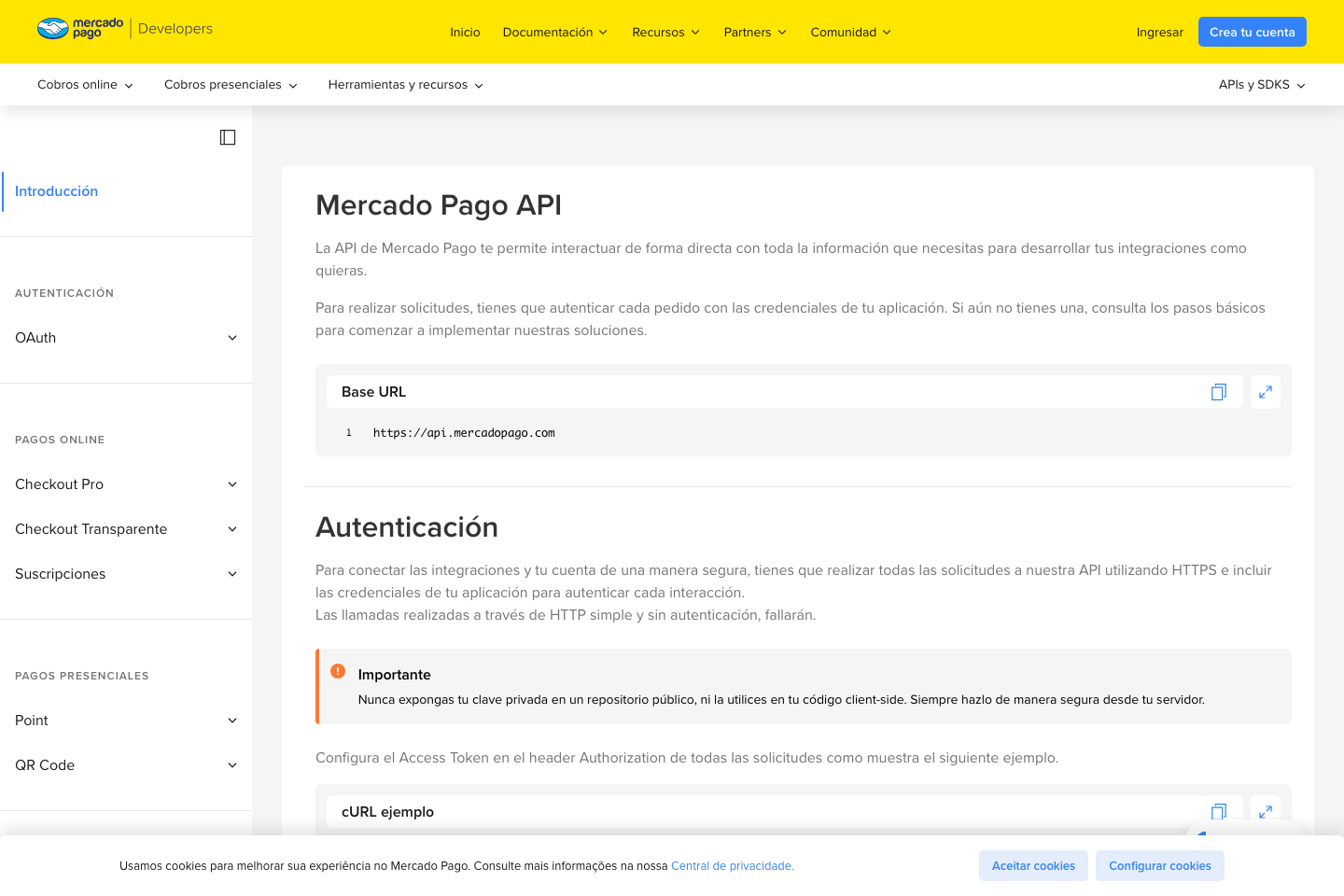Open the Central de privacidade link
This screenshot has height=896, width=1344.
[x=732, y=865]
